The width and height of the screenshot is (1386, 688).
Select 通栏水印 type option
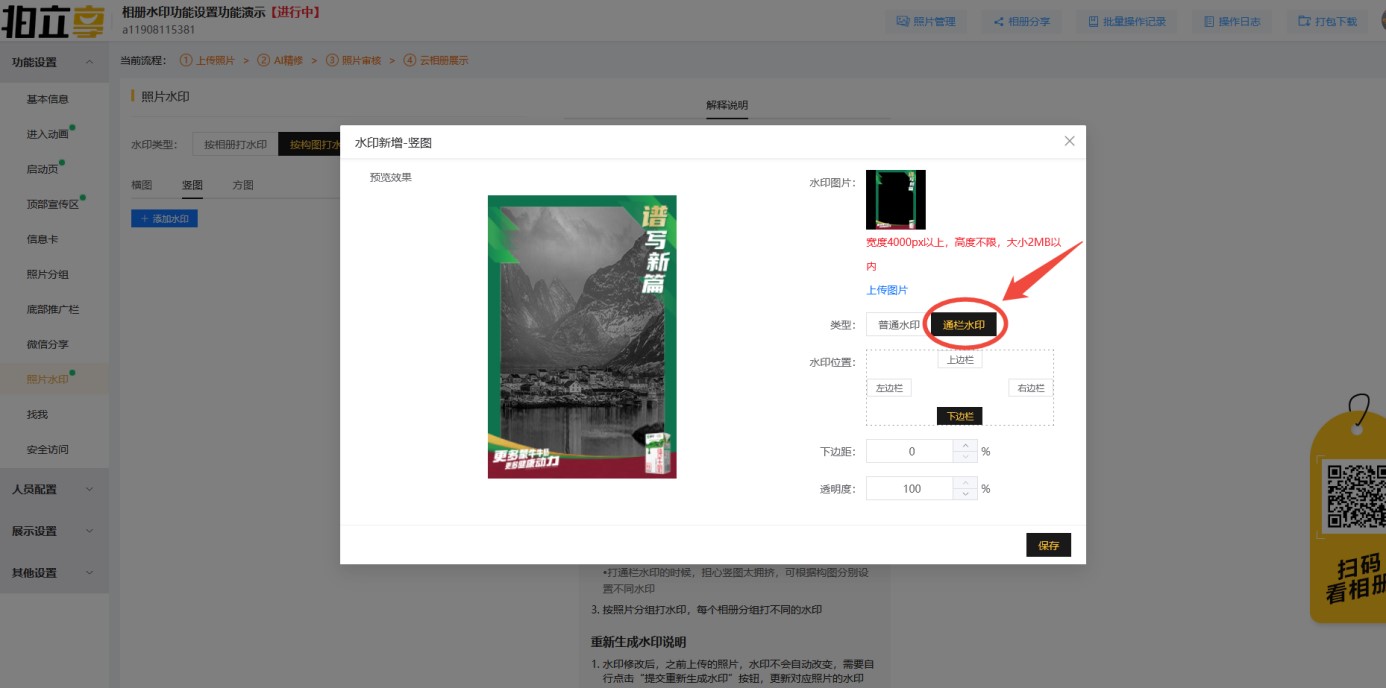tap(963, 325)
